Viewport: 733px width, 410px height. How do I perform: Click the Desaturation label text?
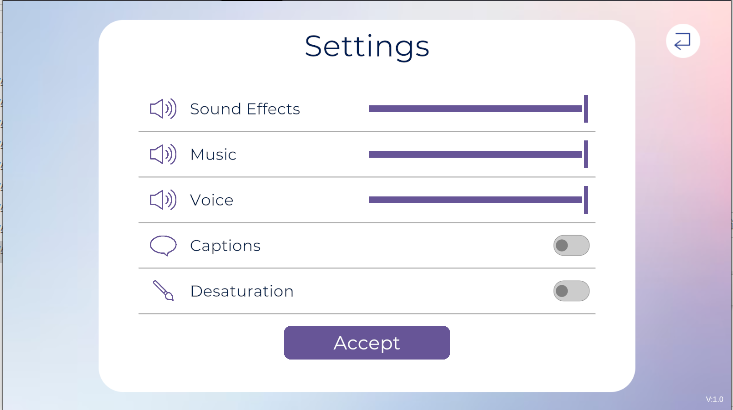pyautogui.click(x=242, y=291)
